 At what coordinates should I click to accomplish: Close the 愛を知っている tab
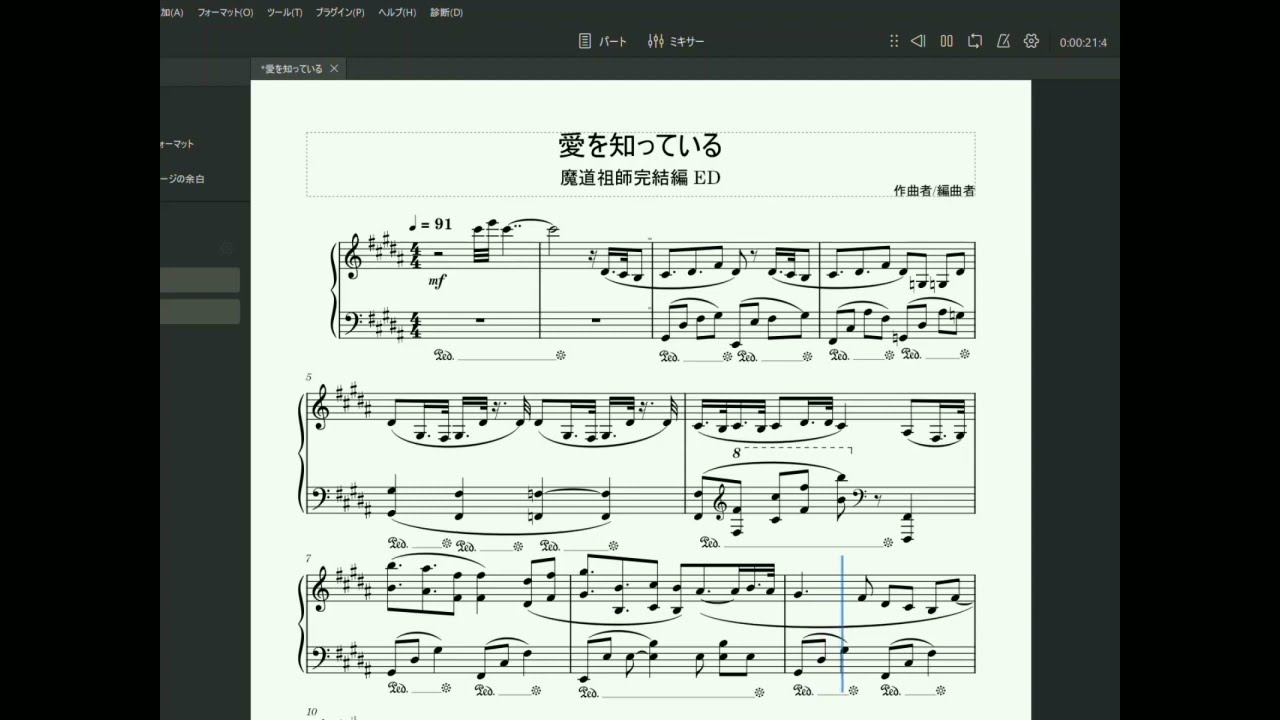(x=334, y=68)
